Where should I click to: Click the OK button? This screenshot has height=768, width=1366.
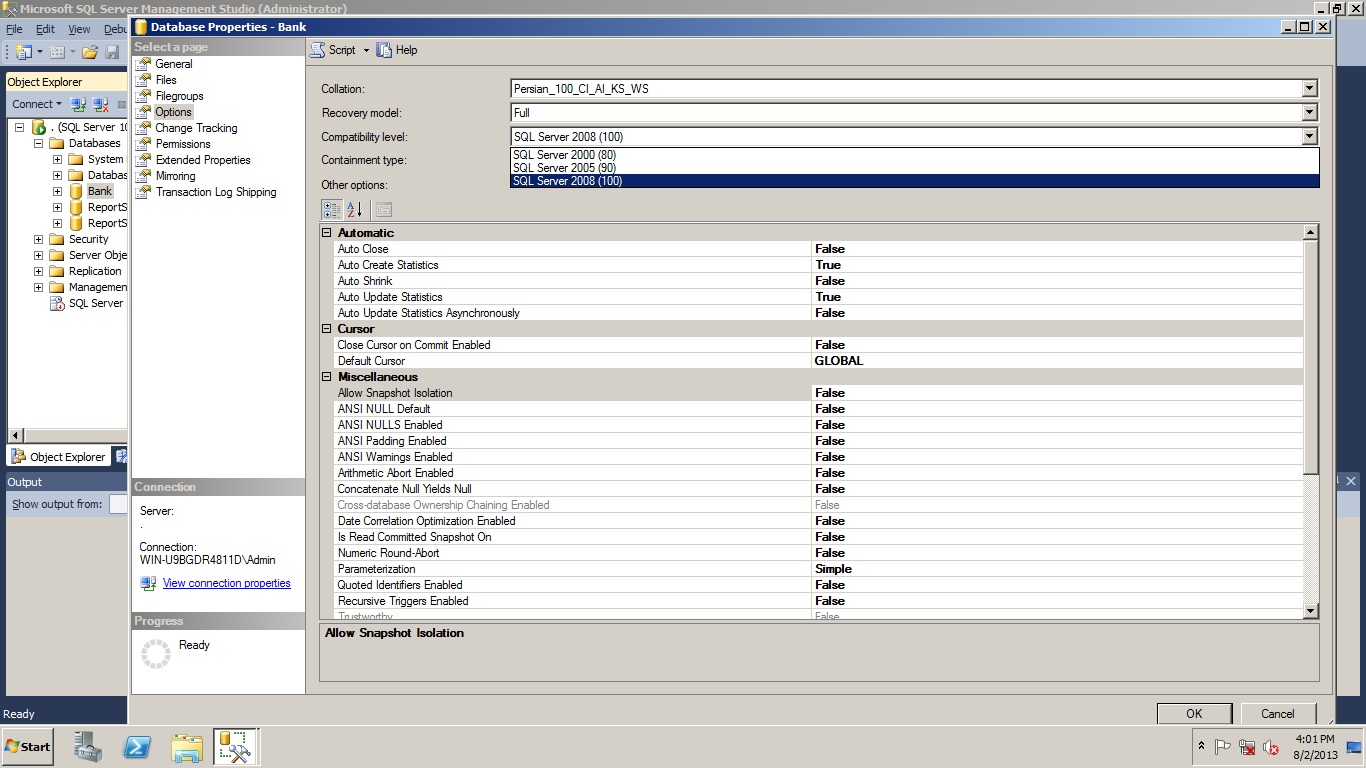point(1194,714)
